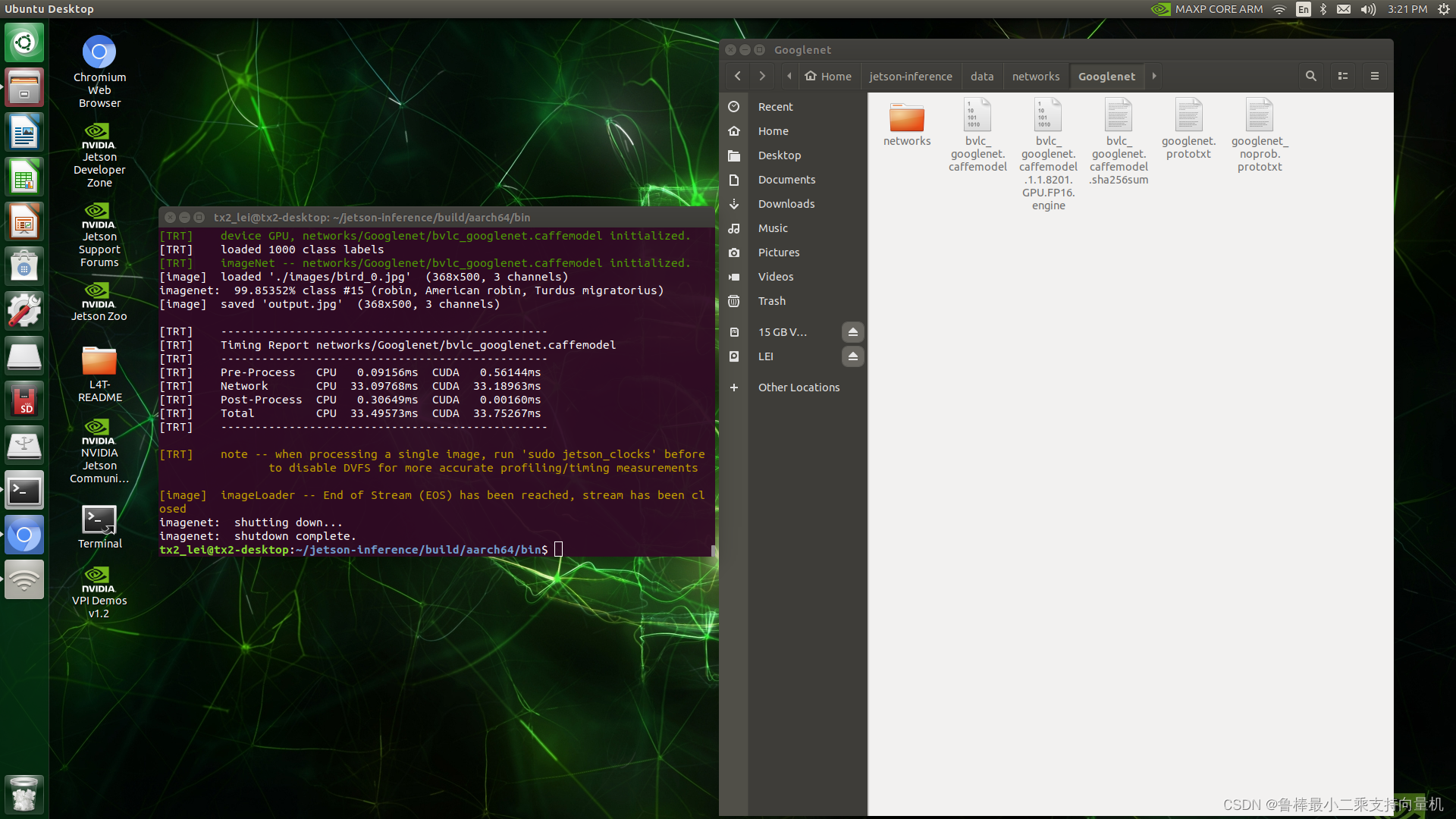
Task: Toggle the Wi-Fi network indicator menu
Action: [x=1279, y=9]
